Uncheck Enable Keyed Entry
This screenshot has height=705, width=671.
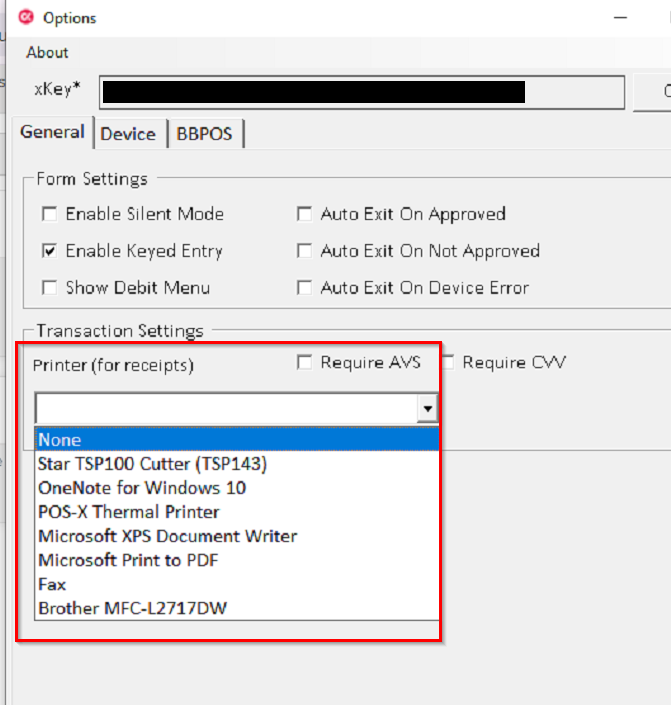coord(49,251)
